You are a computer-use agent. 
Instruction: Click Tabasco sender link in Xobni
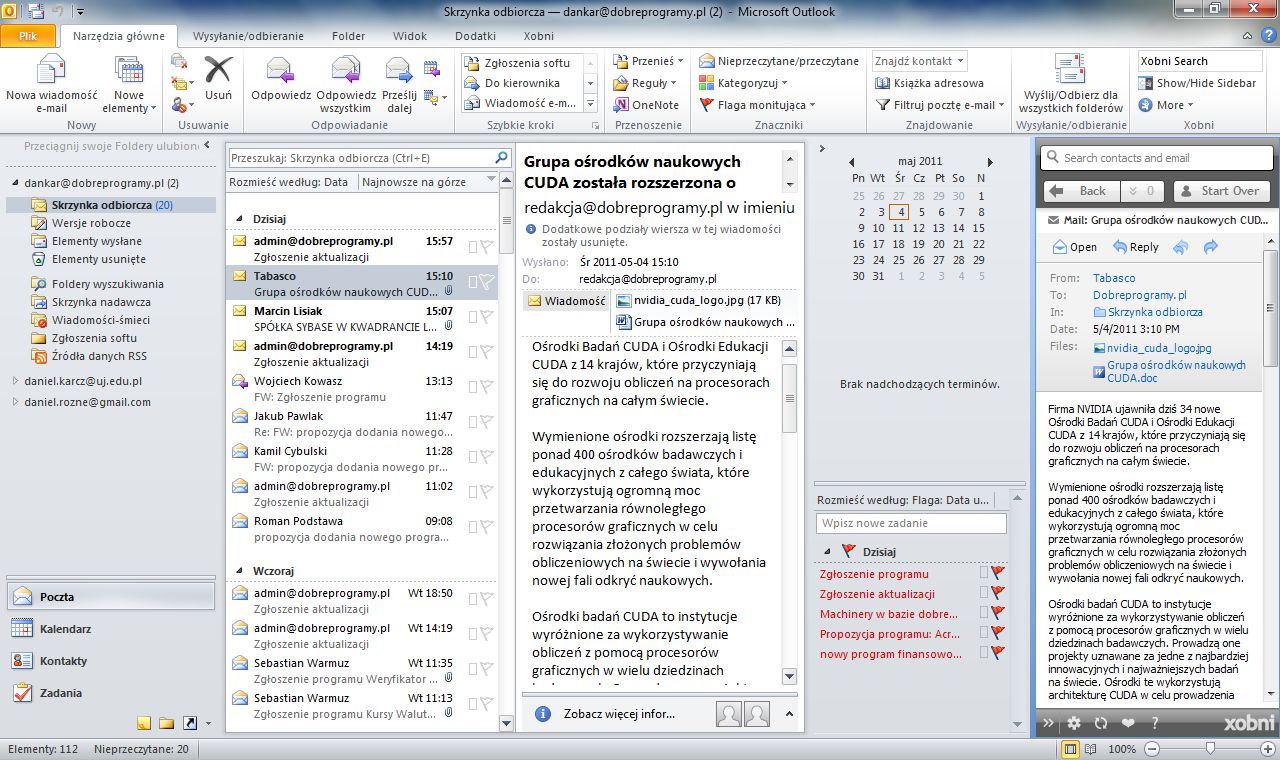pyautogui.click(x=1114, y=278)
